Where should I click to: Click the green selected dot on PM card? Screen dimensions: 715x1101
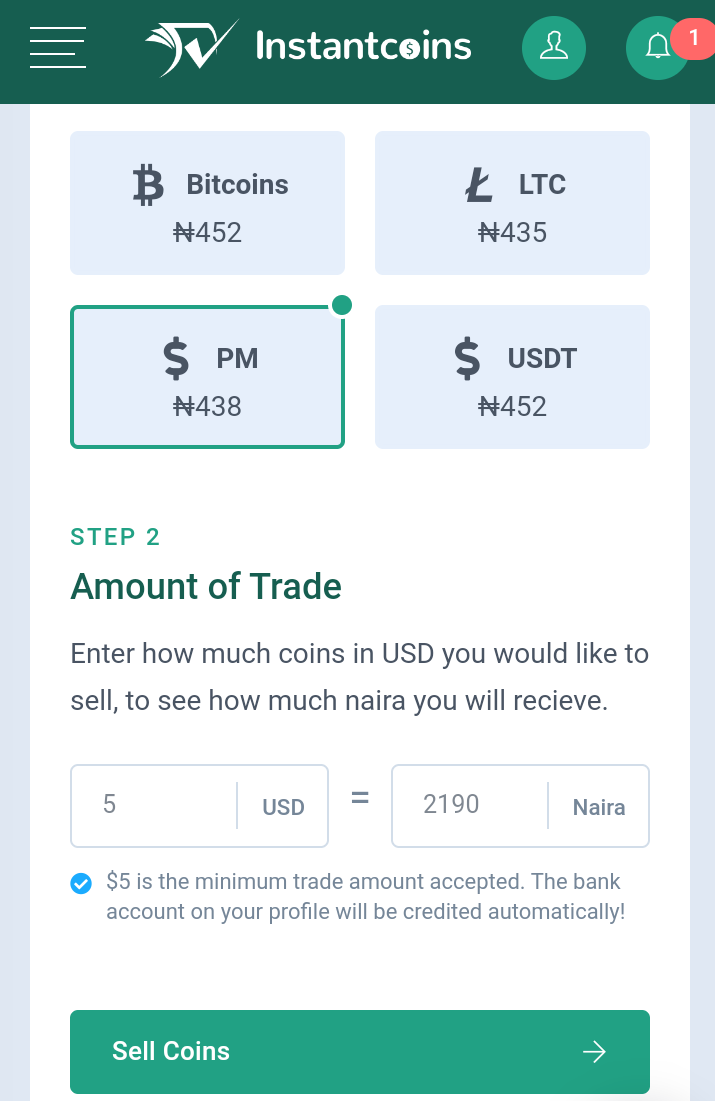pos(341,305)
